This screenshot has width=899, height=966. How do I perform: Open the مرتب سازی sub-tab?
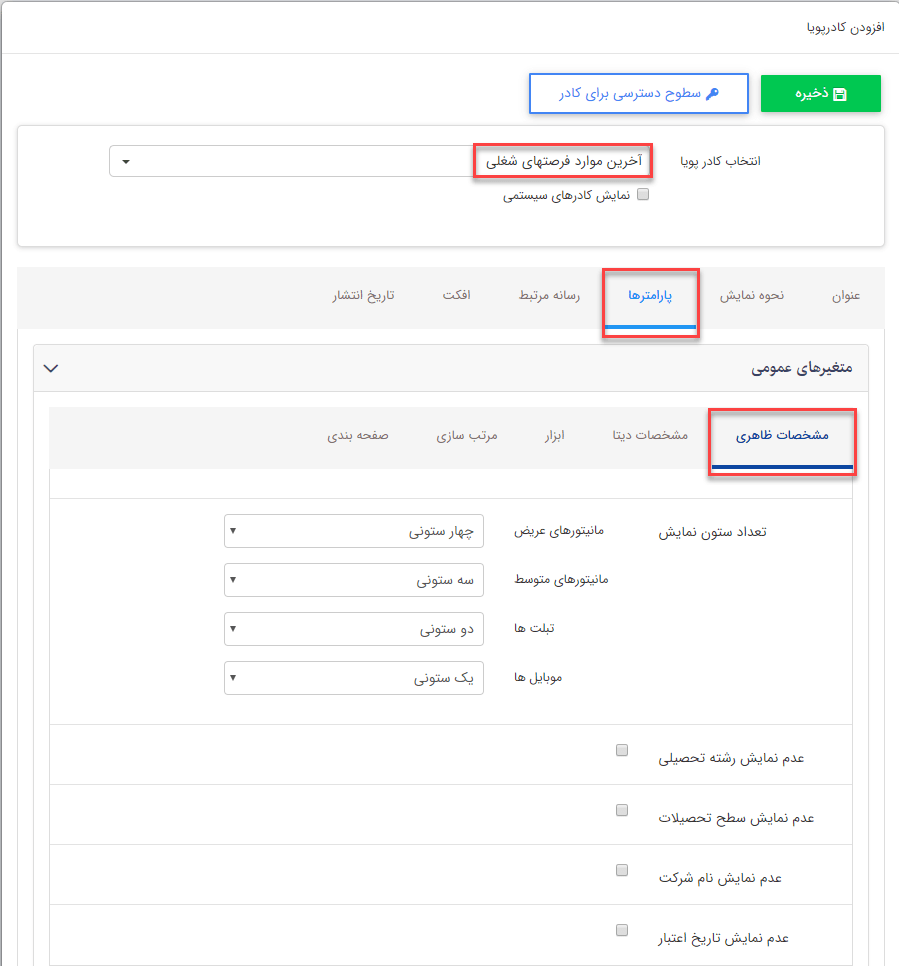[468, 436]
